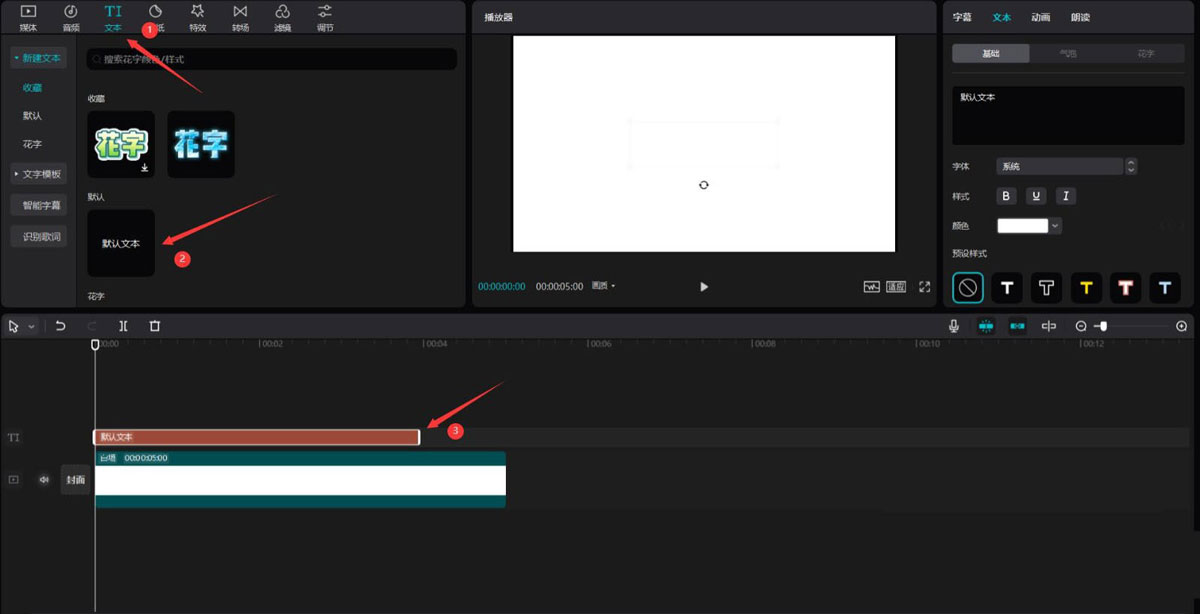The width and height of the screenshot is (1200, 614).
Task: Open the stickers tab with the round icon
Action: (x=156, y=17)
